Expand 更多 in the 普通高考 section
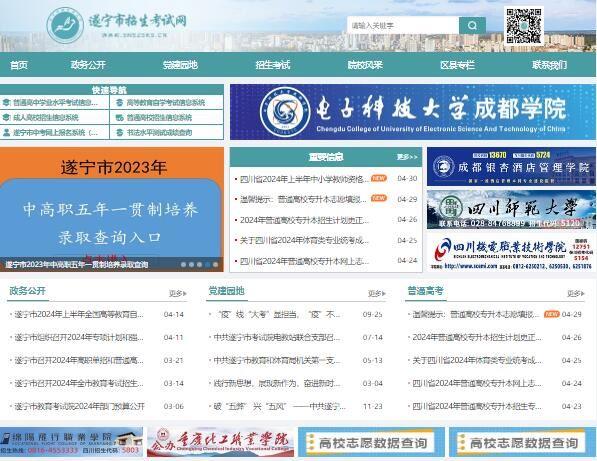This screenshot has width=597, height=461. coord(576,294)
